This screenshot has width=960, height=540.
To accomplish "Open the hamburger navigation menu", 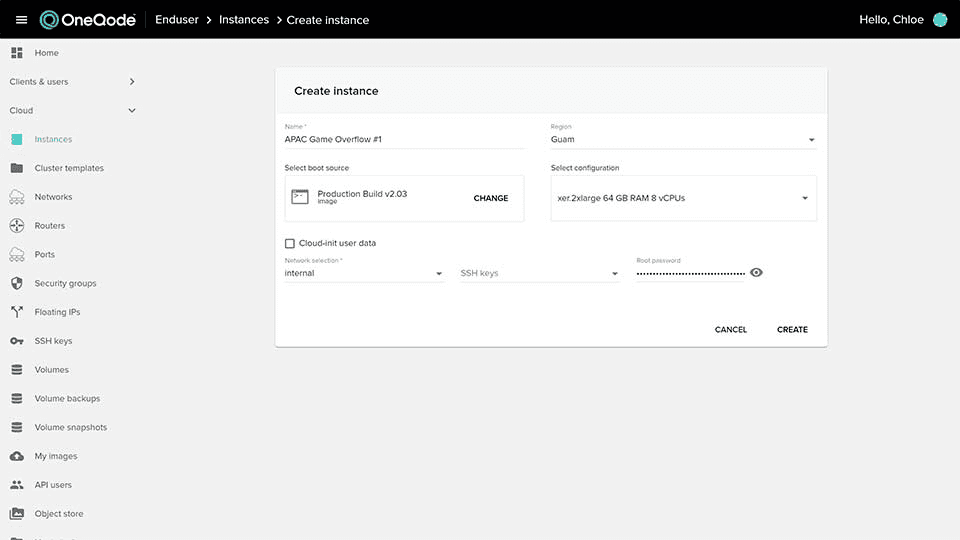I will 21,20.
